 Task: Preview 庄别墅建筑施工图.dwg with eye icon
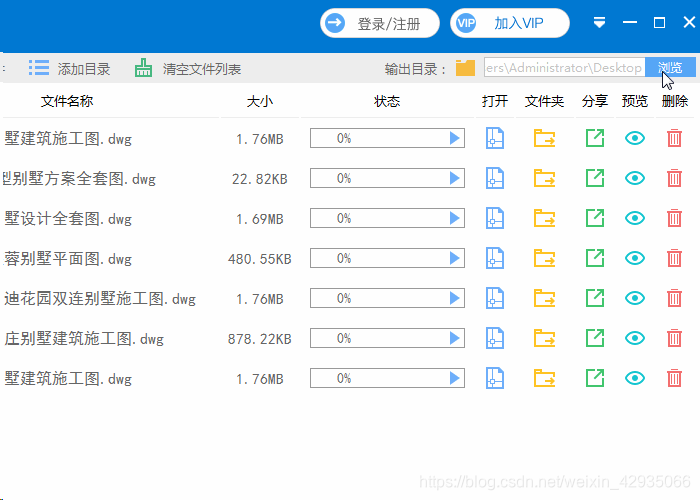click(x=635, y=338)
